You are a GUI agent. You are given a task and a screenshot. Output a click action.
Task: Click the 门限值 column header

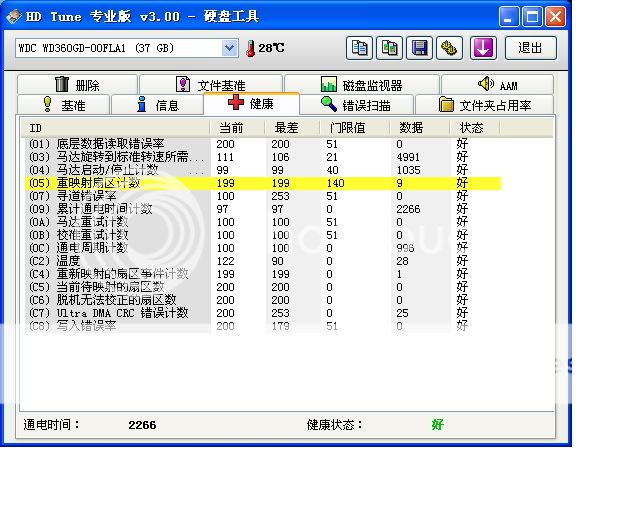point(347,128)
